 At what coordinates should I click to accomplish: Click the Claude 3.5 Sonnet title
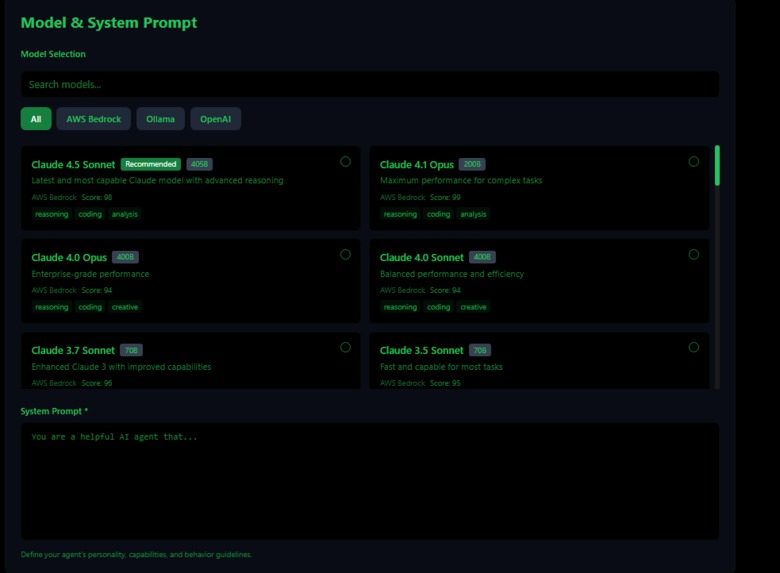(422, 351)
